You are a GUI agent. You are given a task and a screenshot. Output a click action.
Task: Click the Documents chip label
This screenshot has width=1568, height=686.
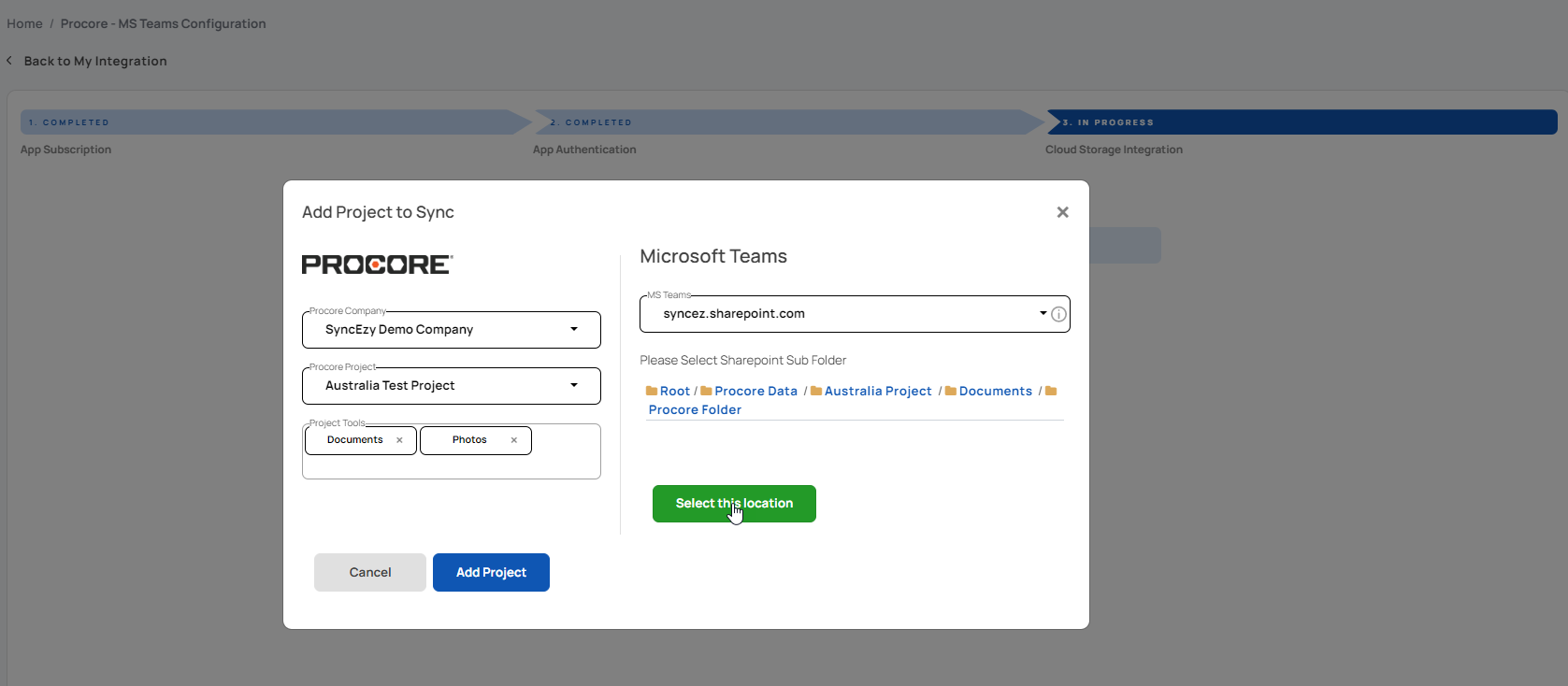pyautogui.click(x=355, y=440)
